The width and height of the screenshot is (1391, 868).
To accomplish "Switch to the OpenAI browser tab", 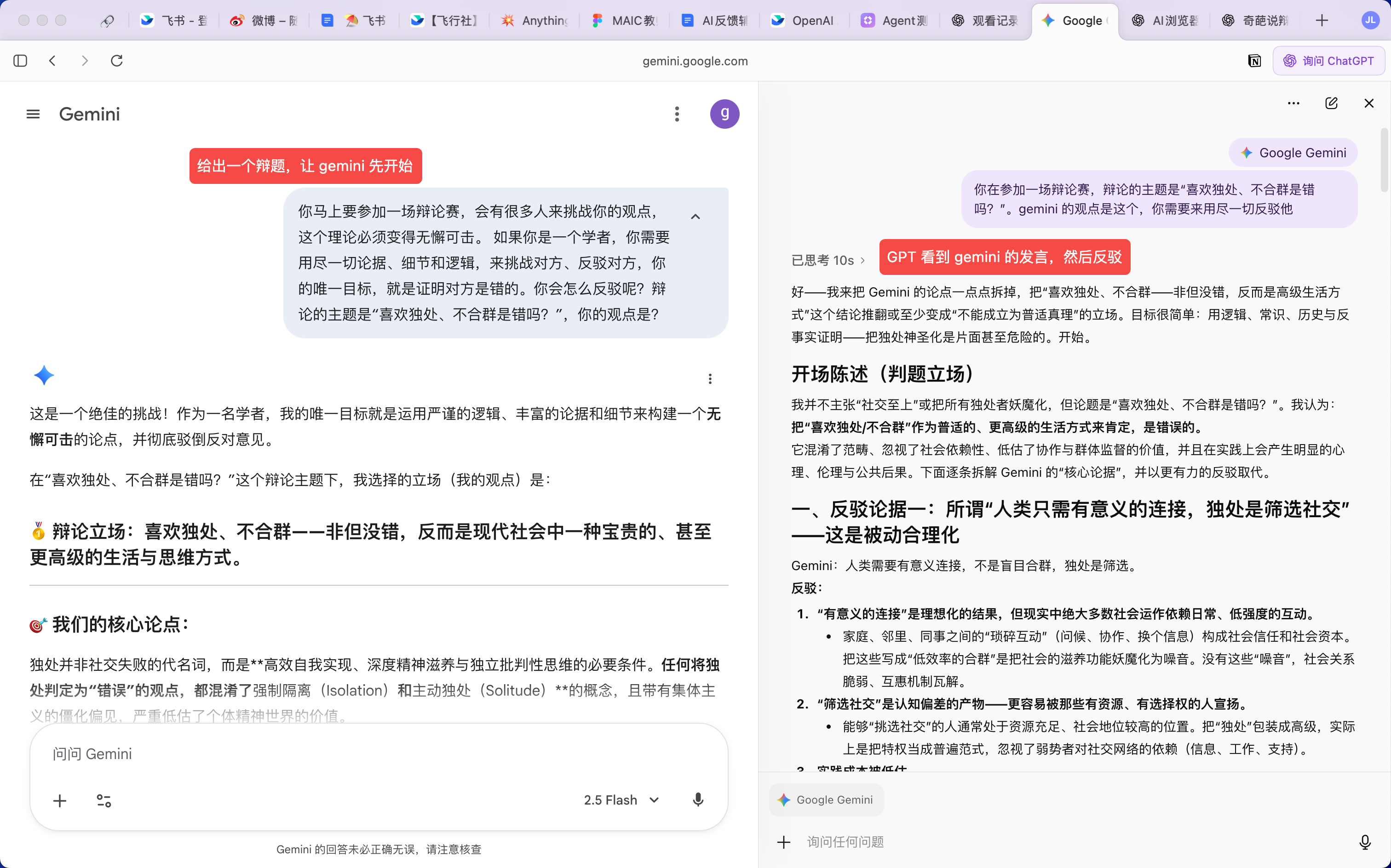I will click(804, 21).
